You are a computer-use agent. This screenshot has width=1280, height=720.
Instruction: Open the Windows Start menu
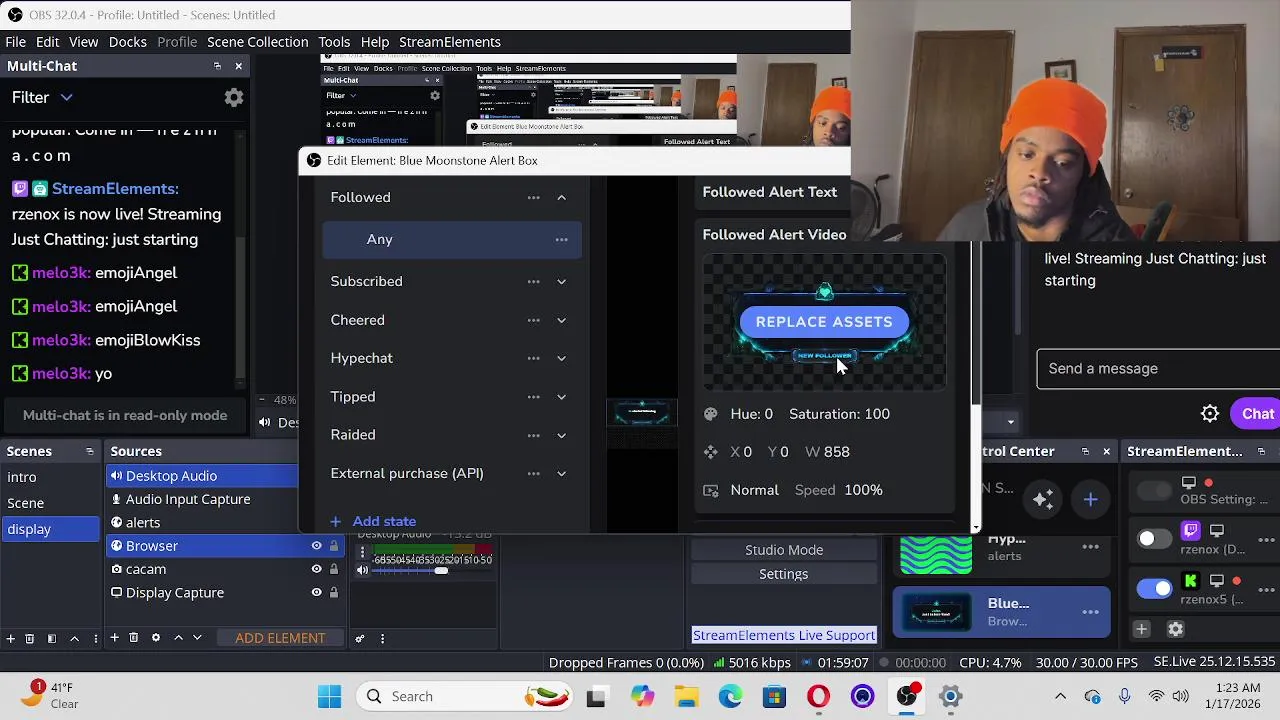(329, 696)
